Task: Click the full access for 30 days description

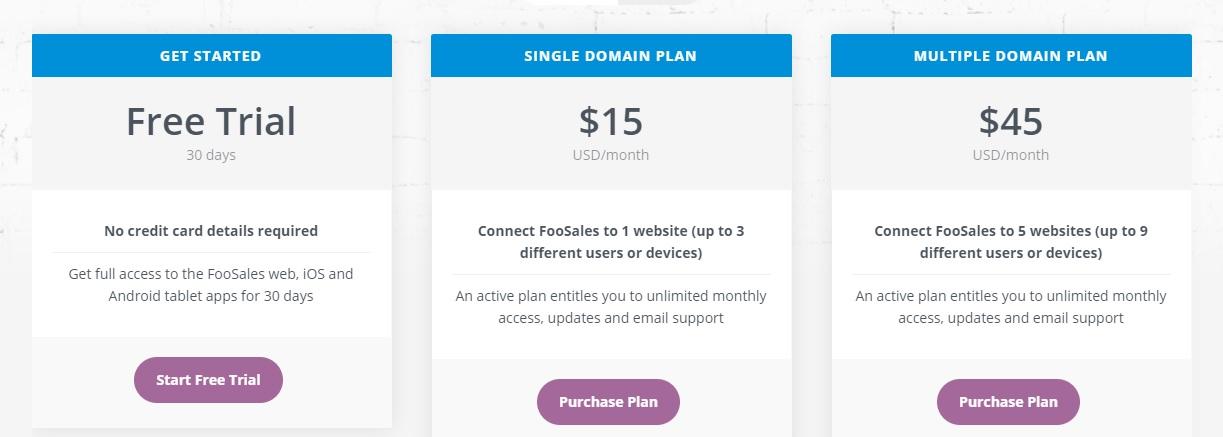Action: coord(211,285)
